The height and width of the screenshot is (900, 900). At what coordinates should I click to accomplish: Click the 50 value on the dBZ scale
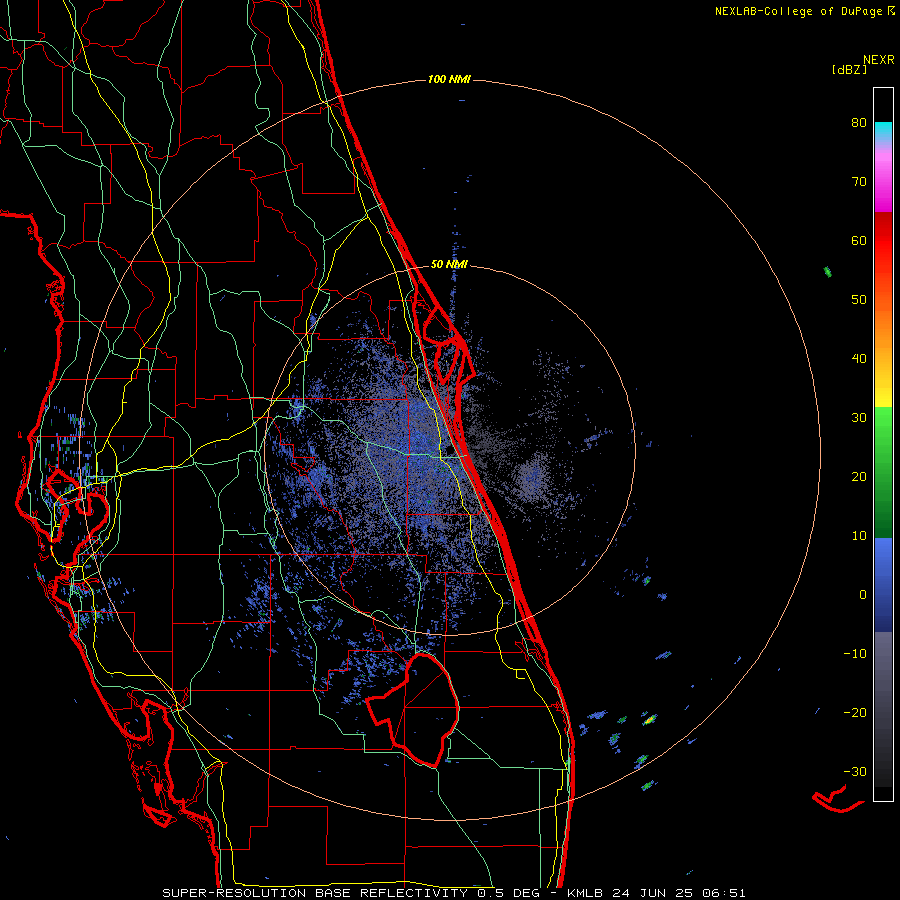[859, 300]
